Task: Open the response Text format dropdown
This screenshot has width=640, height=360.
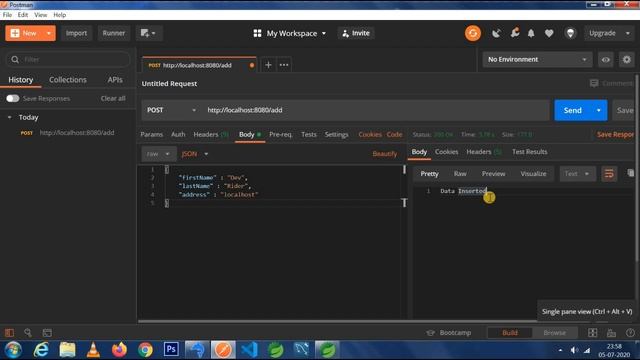Action: [x=577, y=174]
